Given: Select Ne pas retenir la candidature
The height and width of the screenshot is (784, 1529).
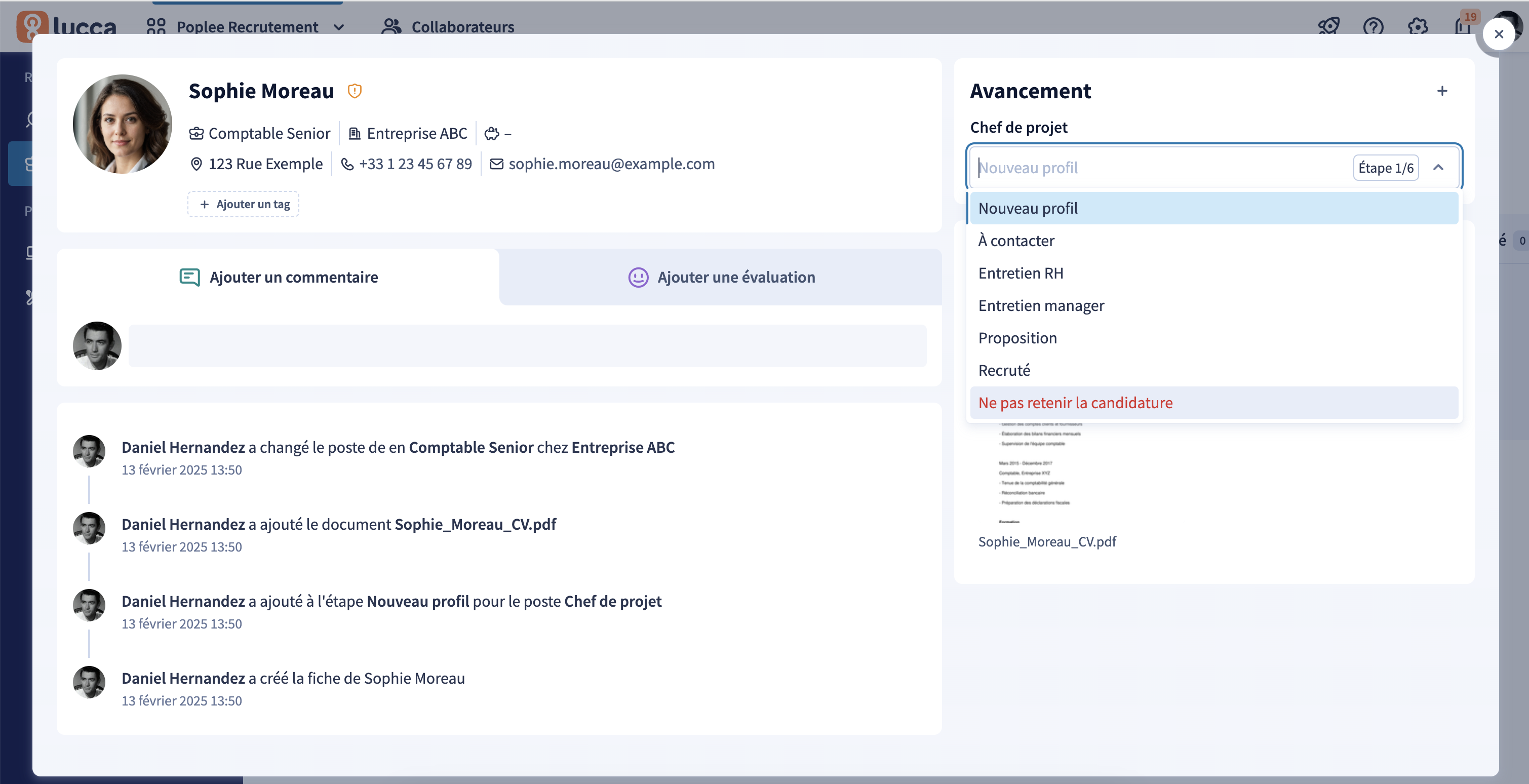Looking at the screenshot, I should [x=1213, y=403].
